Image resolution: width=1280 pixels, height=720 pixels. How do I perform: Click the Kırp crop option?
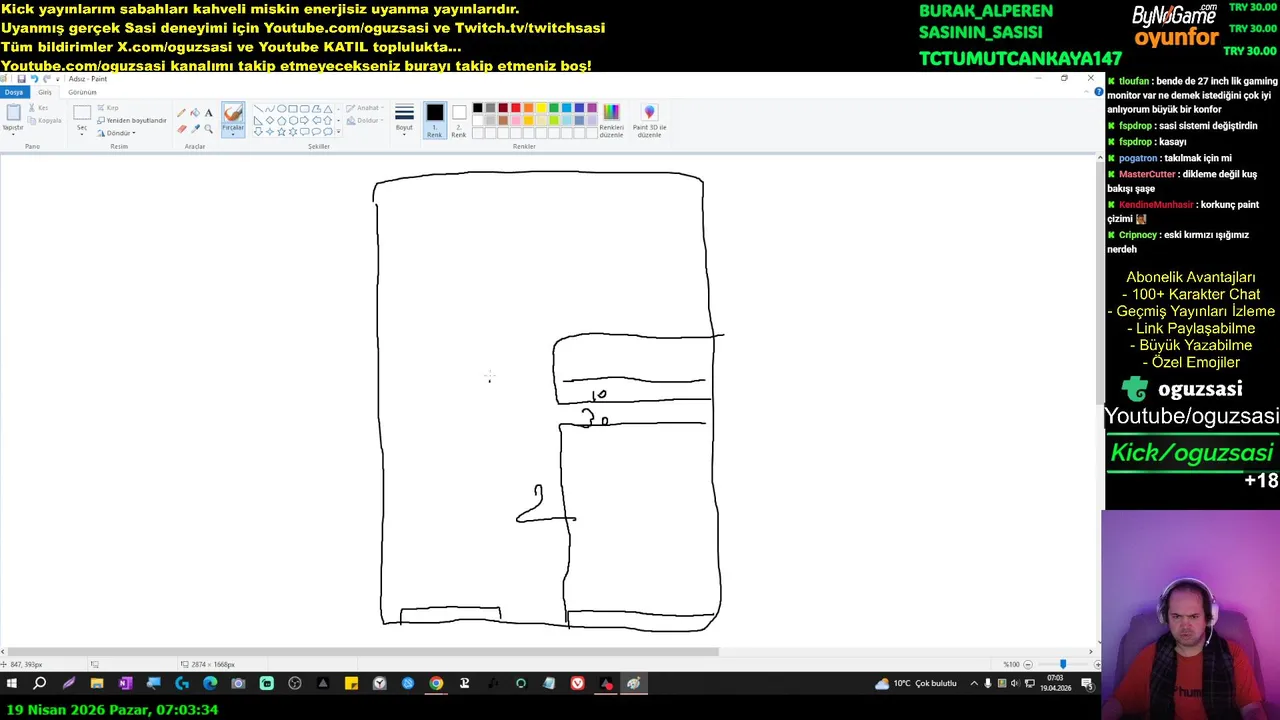point(108,108)
